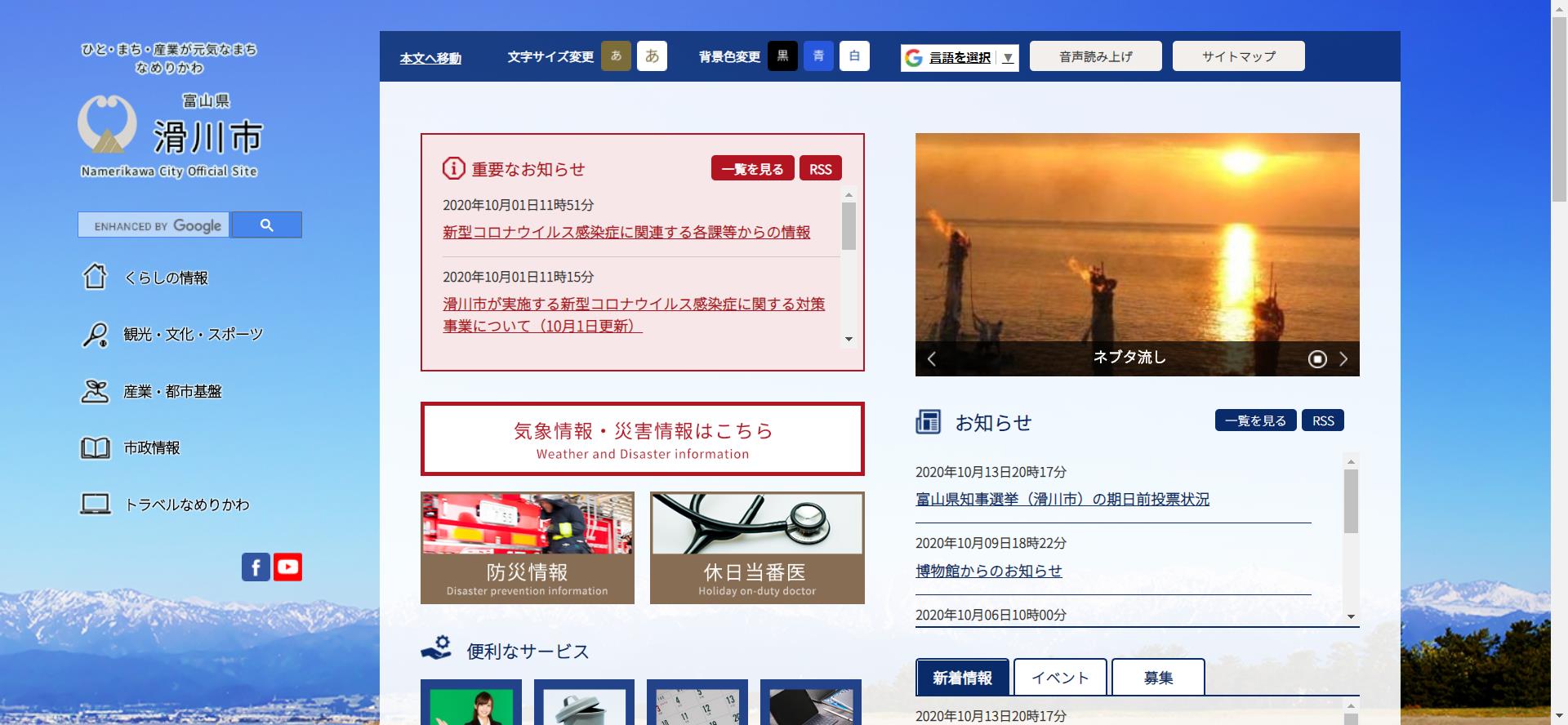Open the YouTube channel icon
This screenshot has height=725, width=1568.
[x=287, y=567]
